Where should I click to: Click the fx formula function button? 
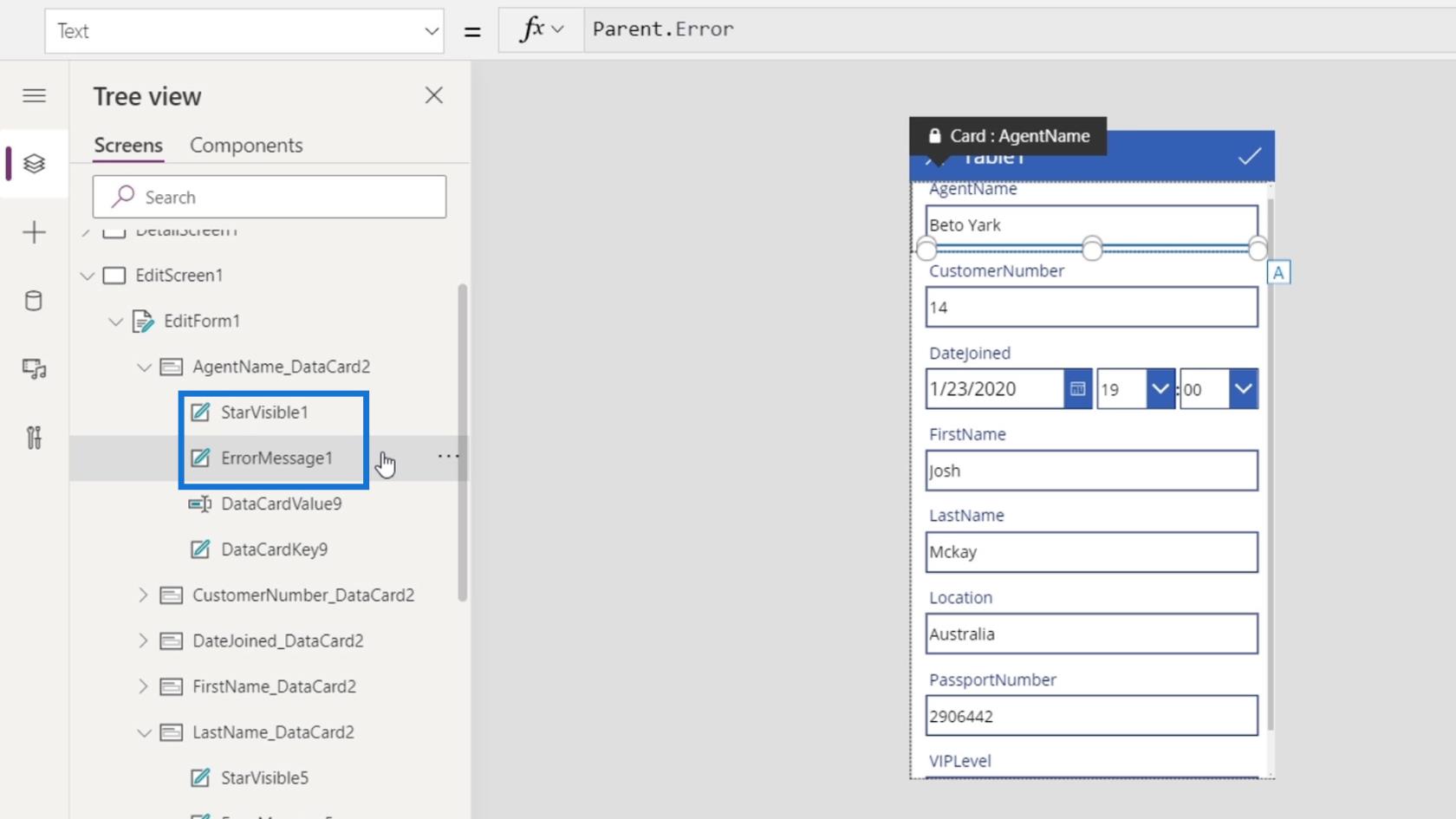[x=531, y=29]
